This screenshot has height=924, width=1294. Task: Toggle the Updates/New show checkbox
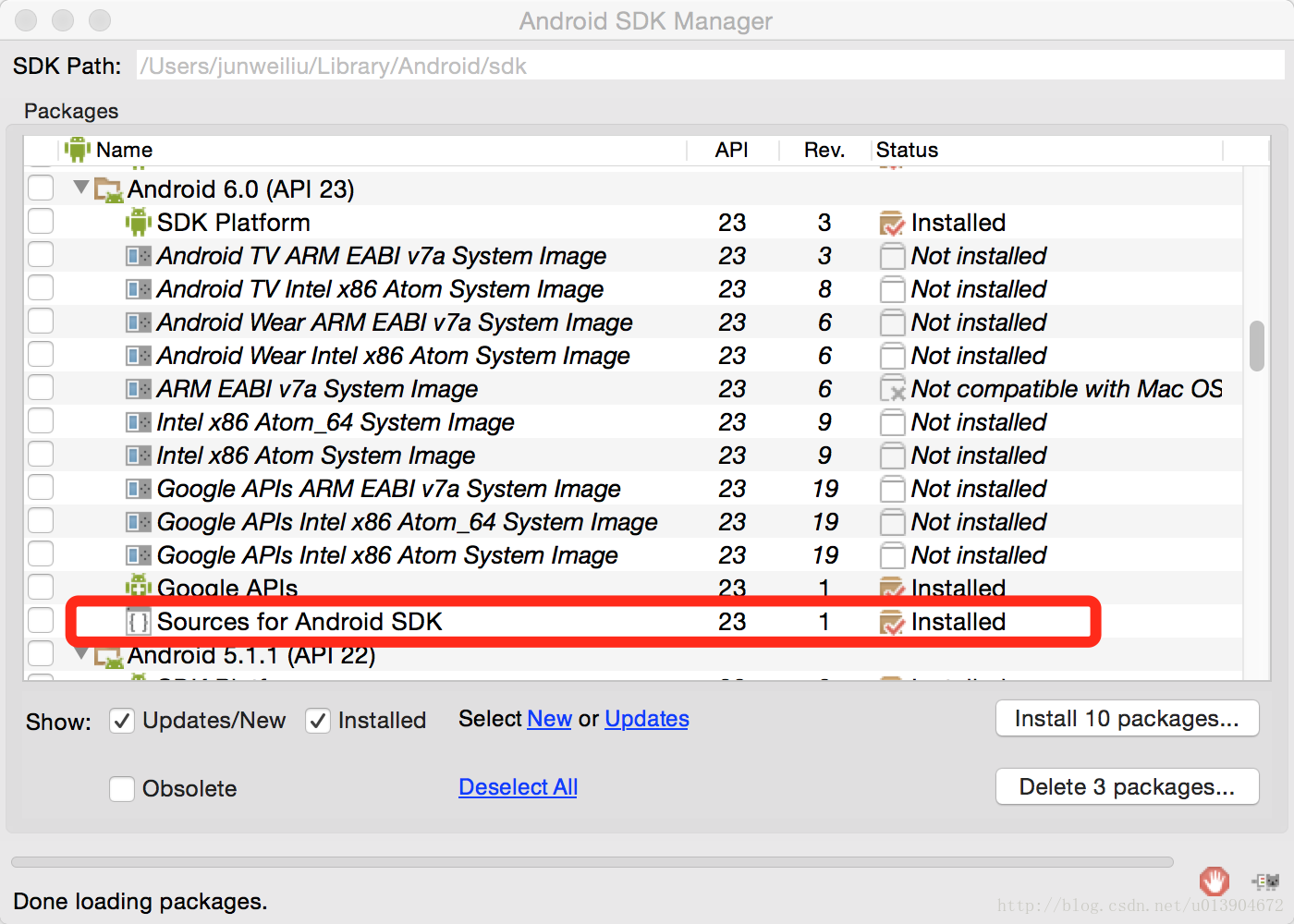[122, 721]
